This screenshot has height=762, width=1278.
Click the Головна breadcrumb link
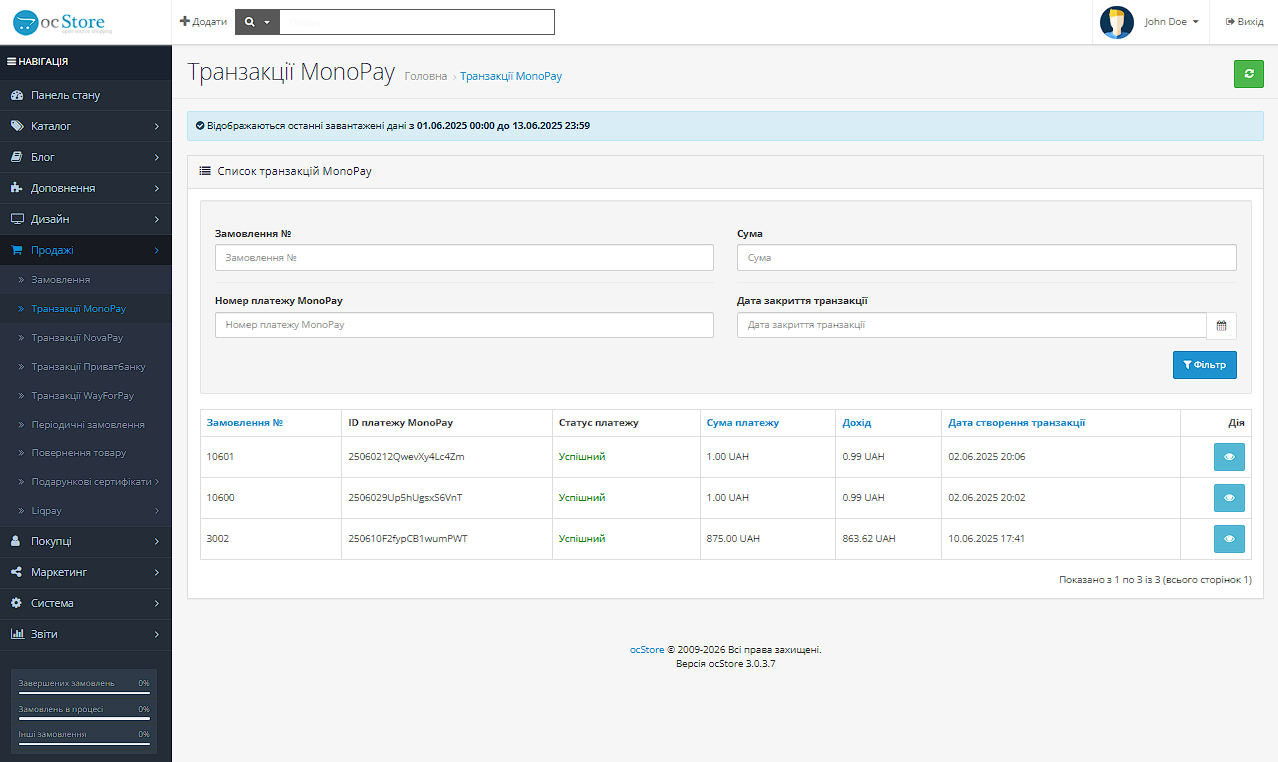coord(426,76)
